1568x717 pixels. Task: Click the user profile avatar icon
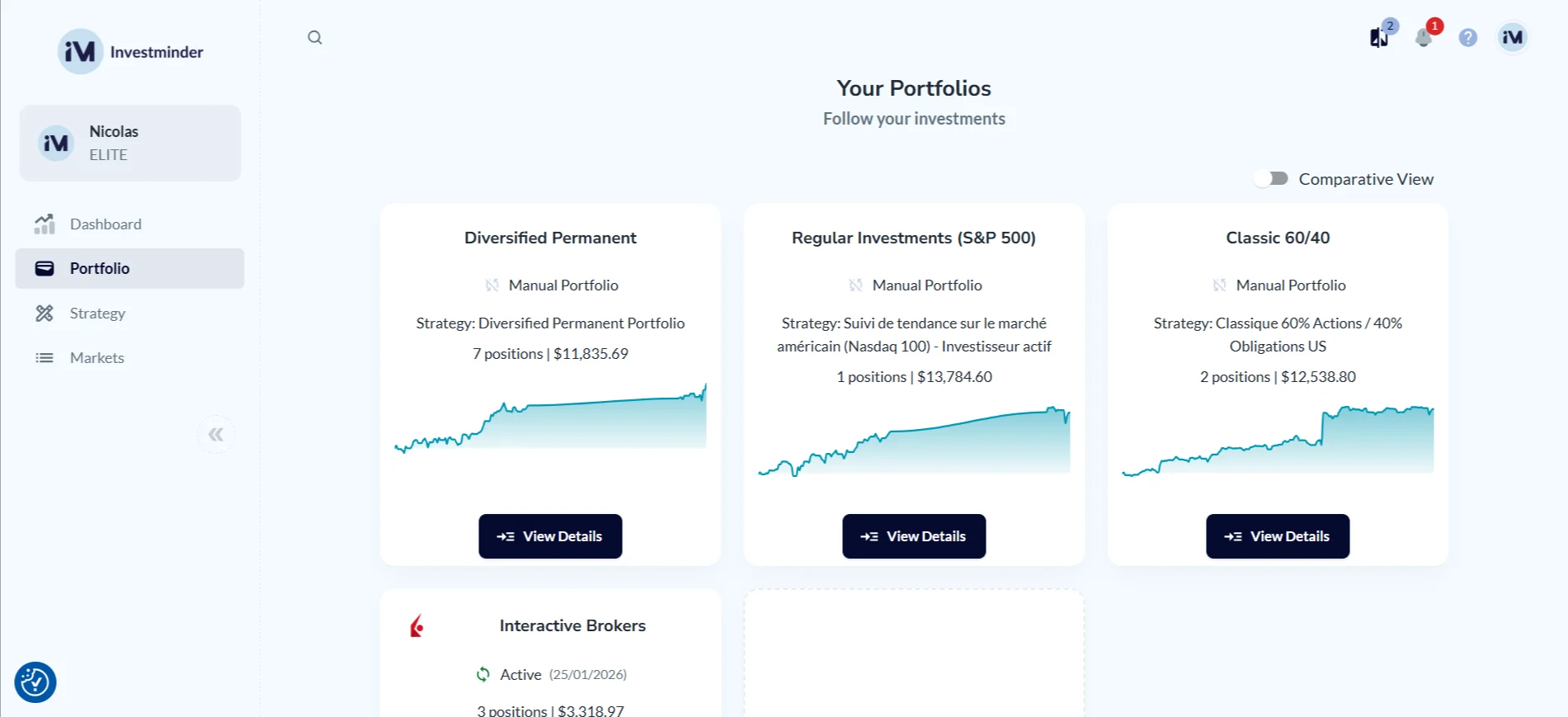click(1512, 37)
